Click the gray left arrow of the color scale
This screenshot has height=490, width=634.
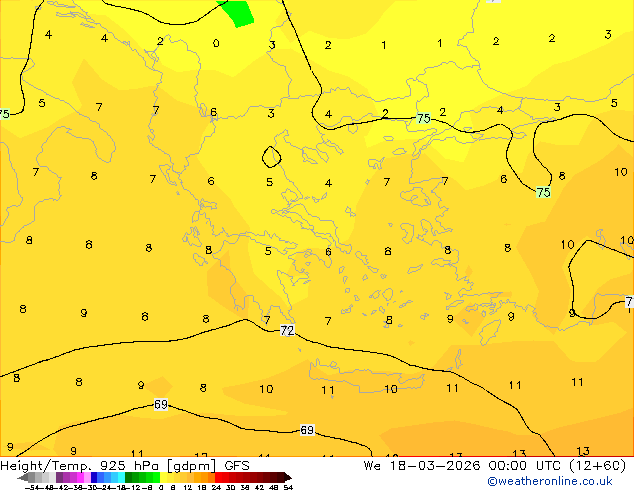(x=23, y=477)
